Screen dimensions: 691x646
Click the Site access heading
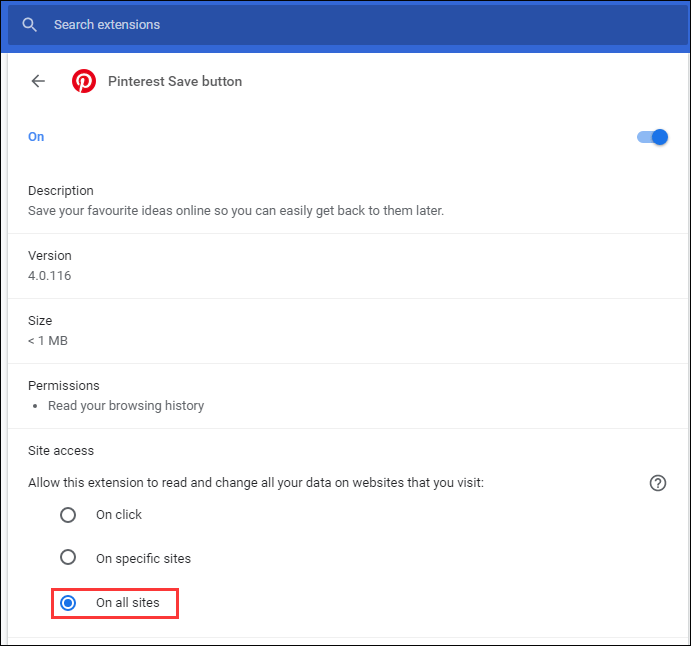[x=61, y=451]
